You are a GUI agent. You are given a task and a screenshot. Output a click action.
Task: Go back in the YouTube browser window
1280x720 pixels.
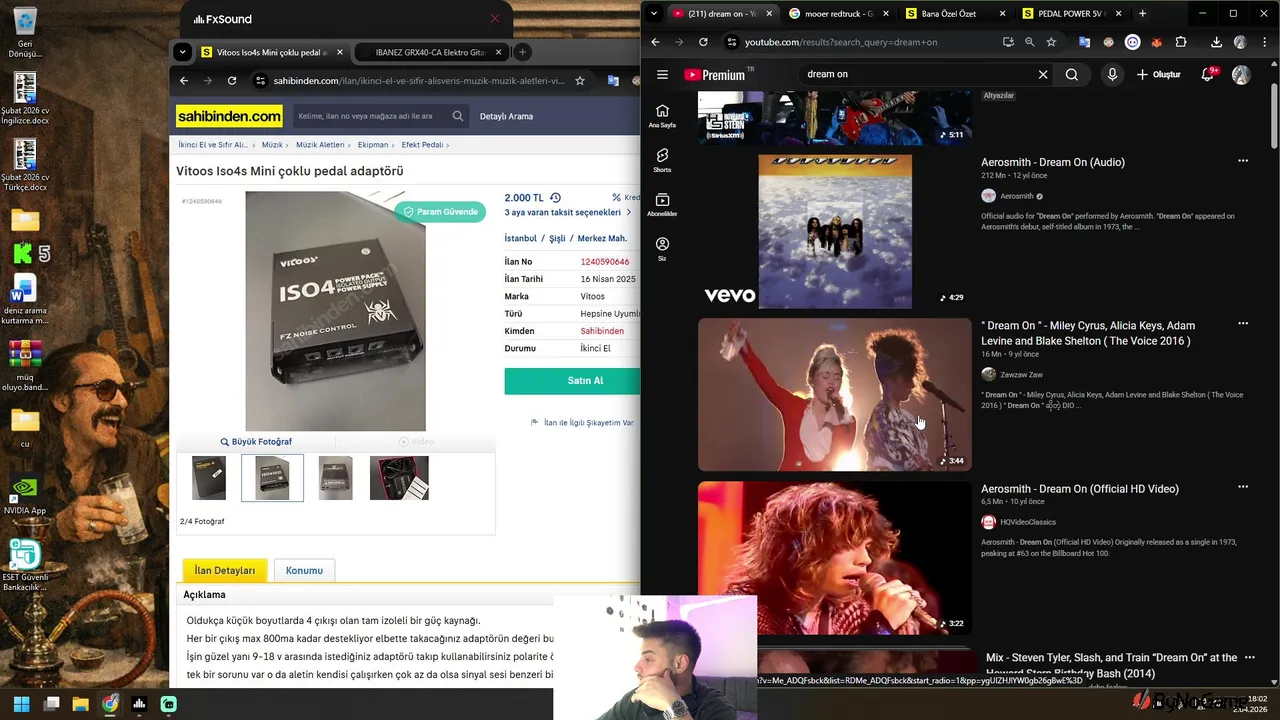click(x=655, y=42)
